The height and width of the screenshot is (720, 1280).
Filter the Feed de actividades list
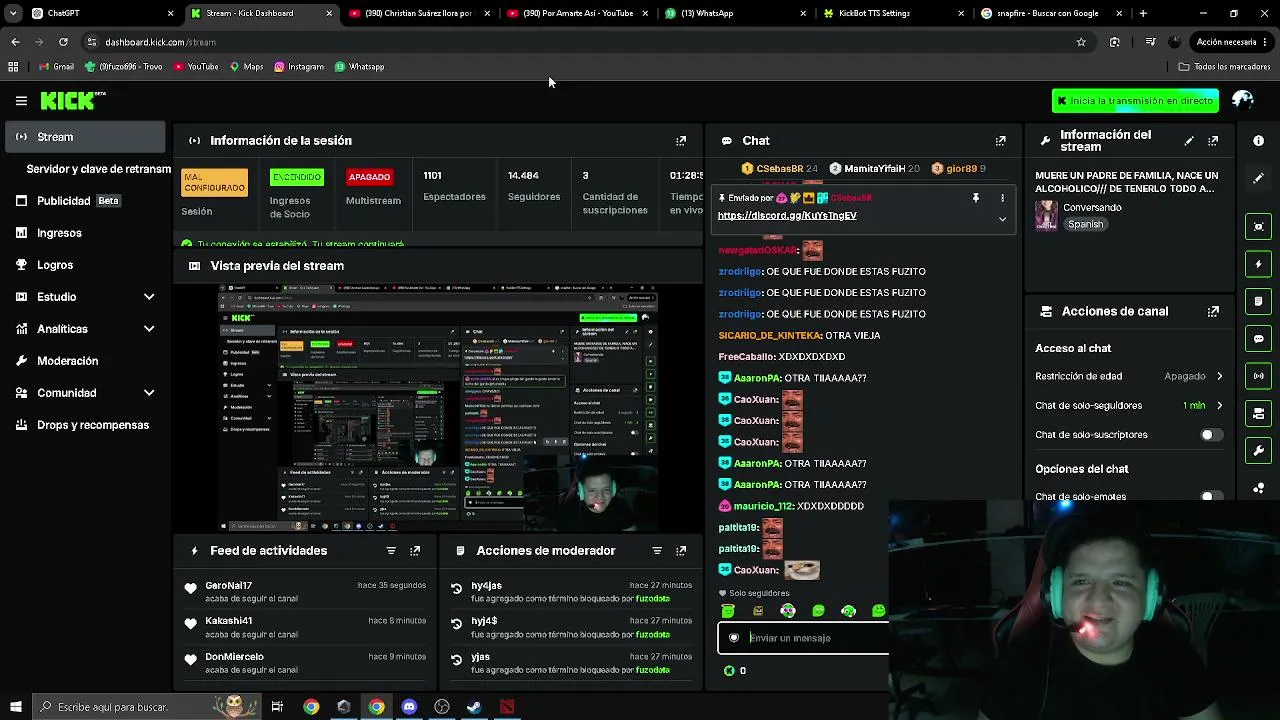coord(391,551)
